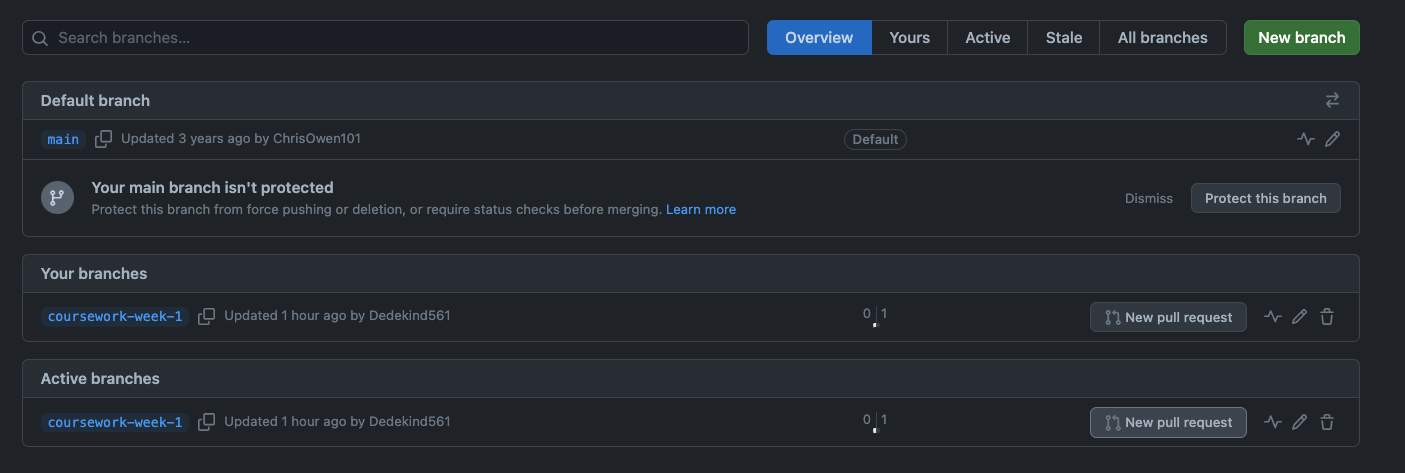Dismiss the branch protection notice

pos(1148,198)
